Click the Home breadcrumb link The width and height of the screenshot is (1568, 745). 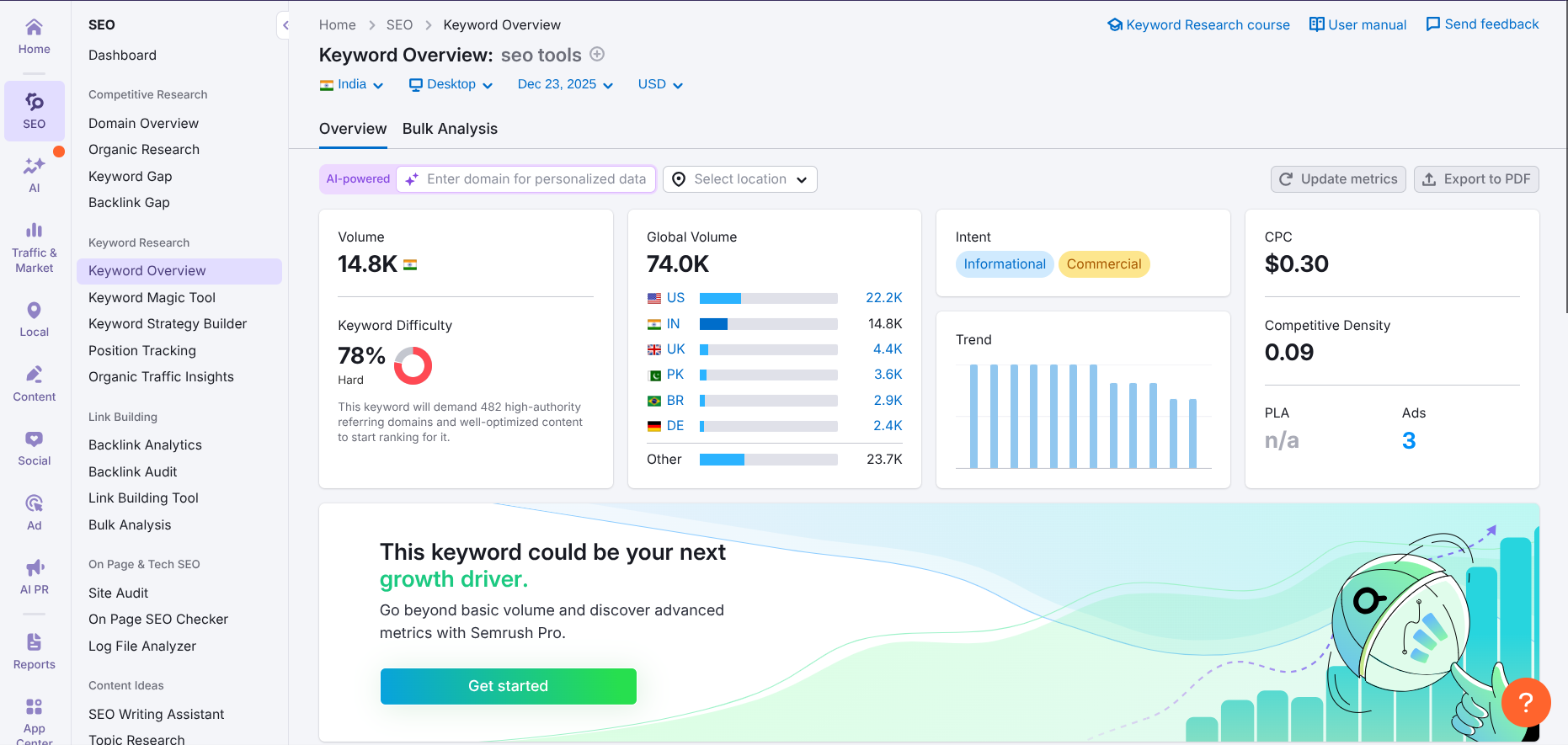point(338,25)
